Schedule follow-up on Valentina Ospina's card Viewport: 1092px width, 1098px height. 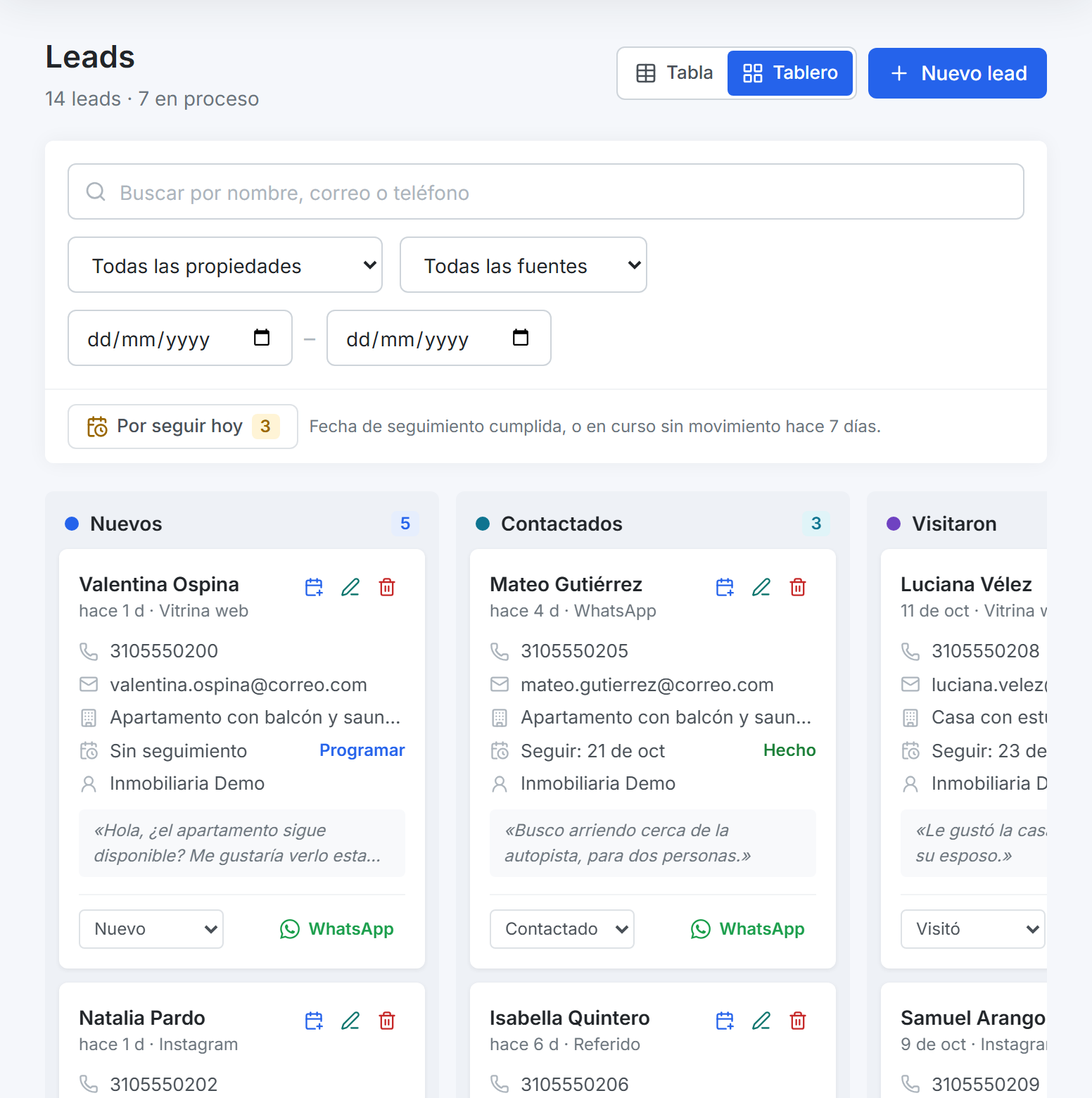(314, 587)
